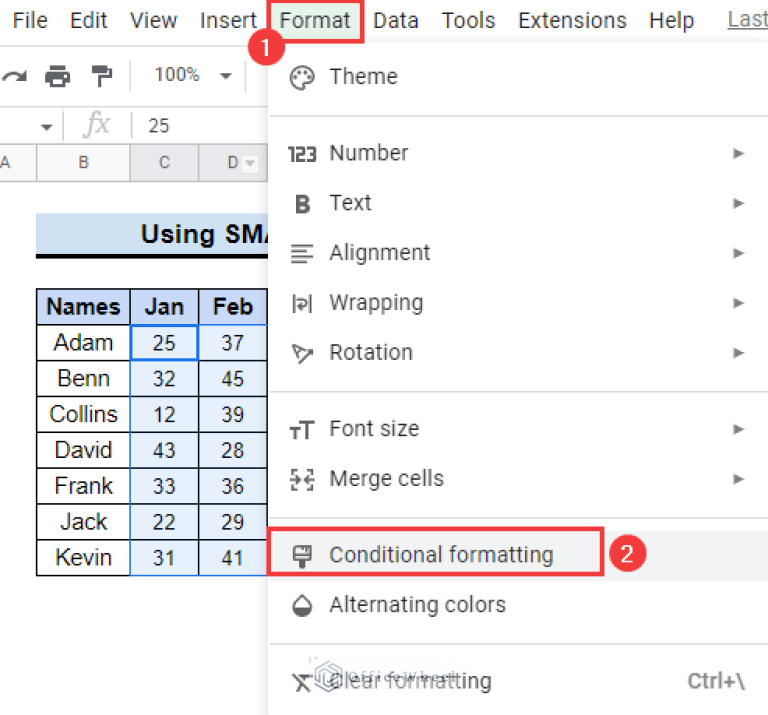Viewport: 768px width, 715px height.
Task: Click the Theme palette icon
Action: 301,77
